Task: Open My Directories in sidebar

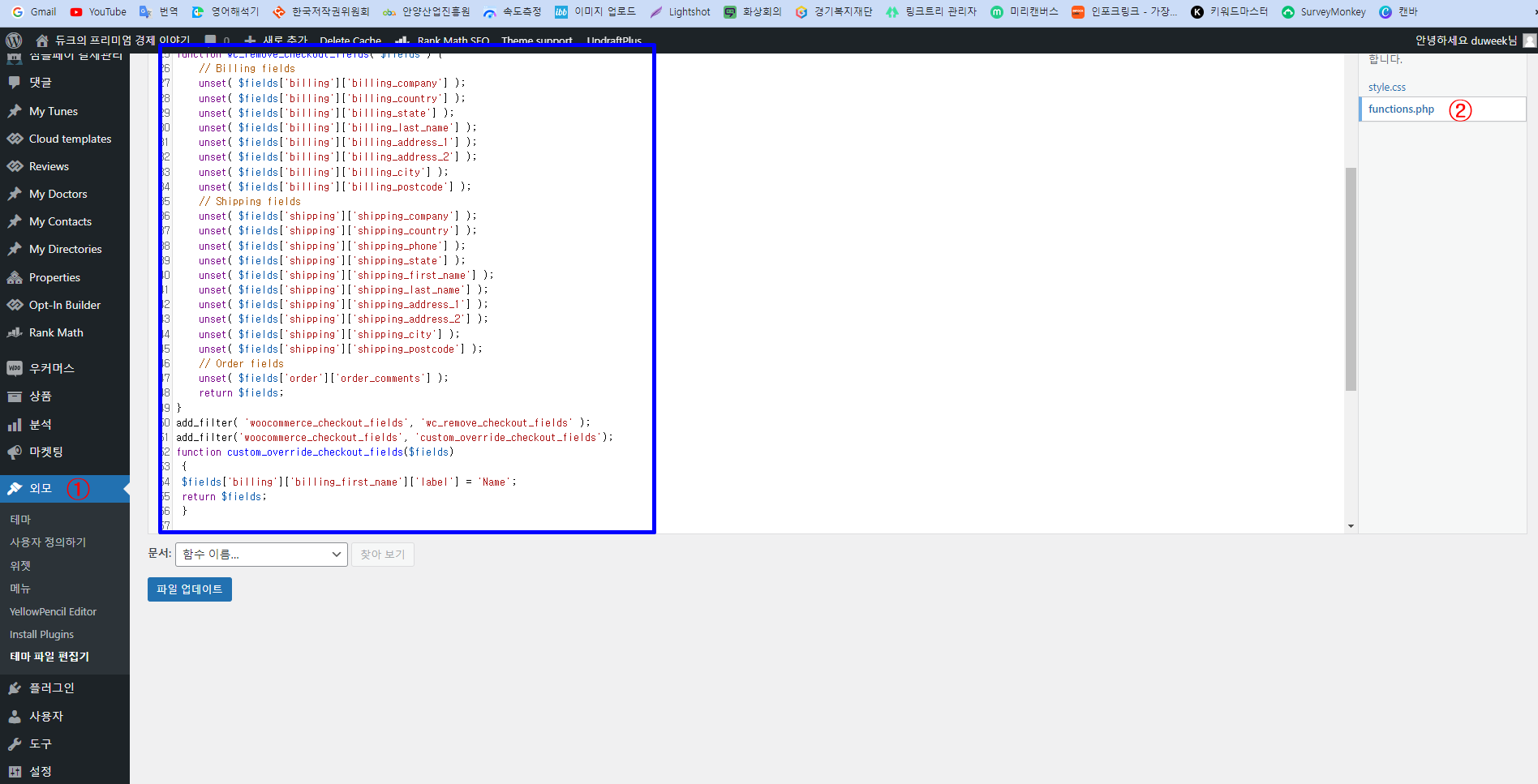Action: pyautogui.click(x=65, y=249)
